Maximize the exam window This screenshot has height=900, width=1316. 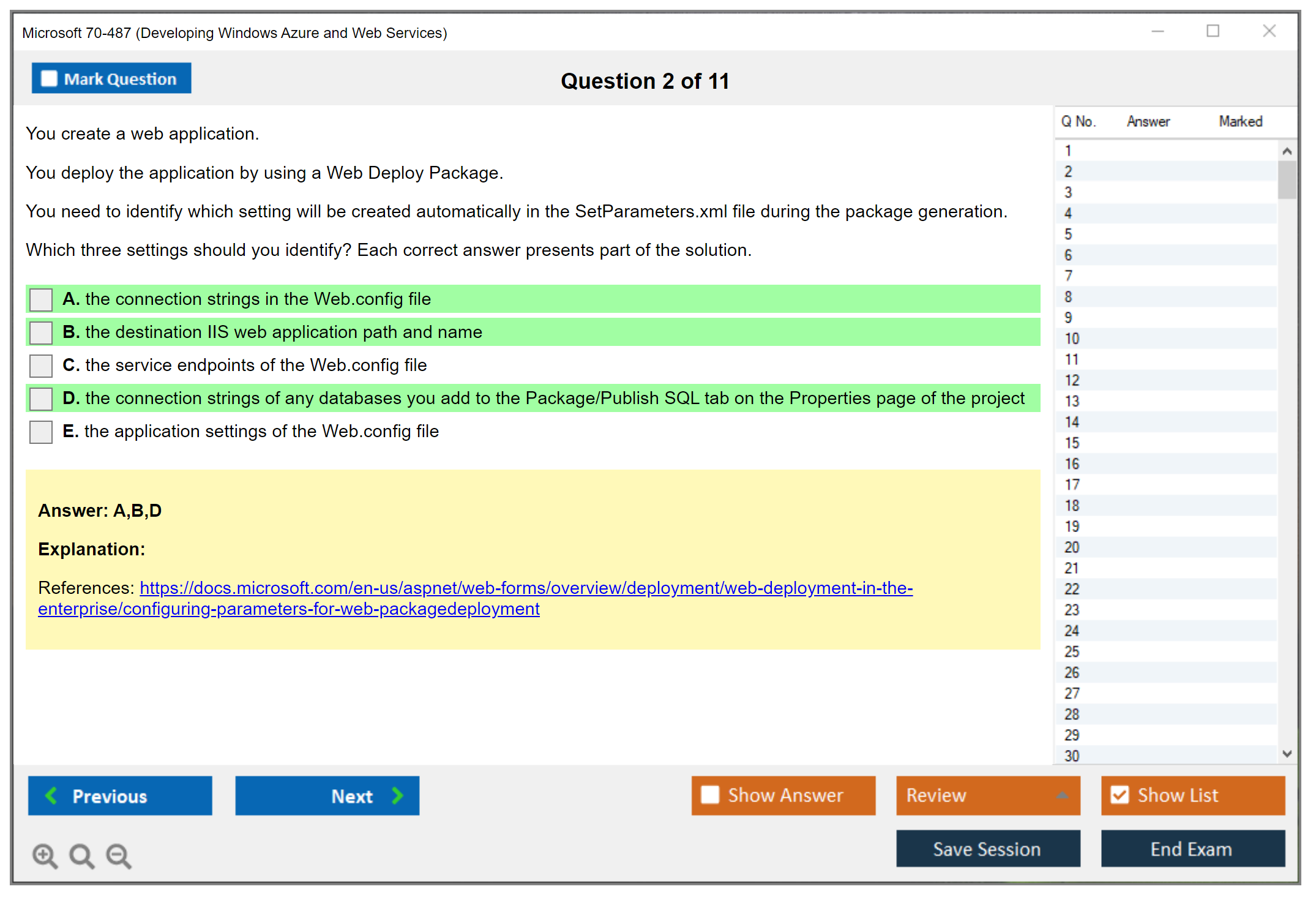coord(1213,31)
